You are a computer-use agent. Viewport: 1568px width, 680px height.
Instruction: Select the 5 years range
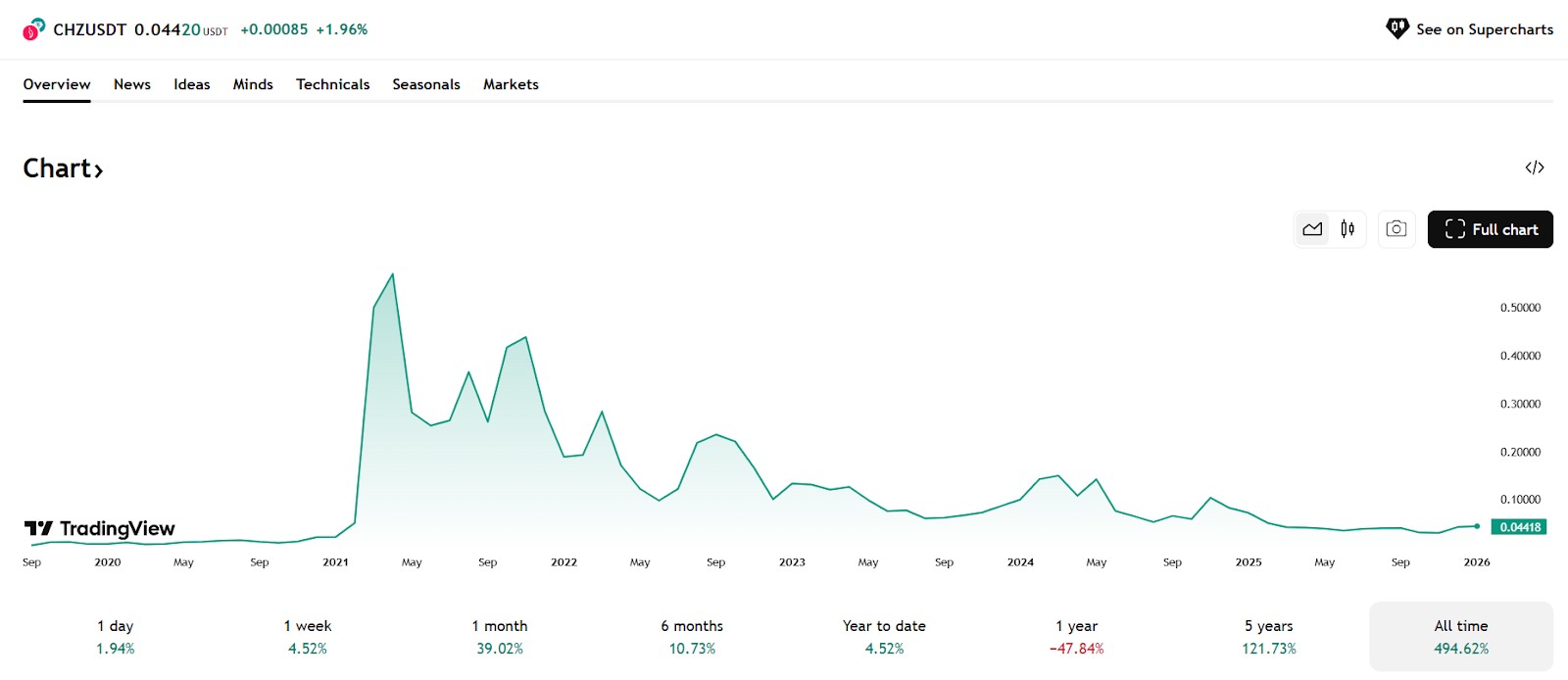click(x=1269, y=637)
